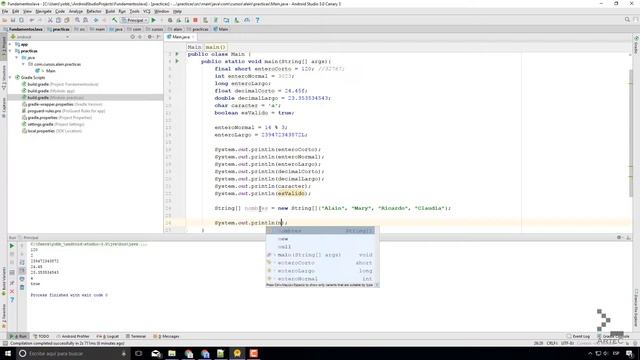Click scroll-from-source target icon in Project panel
The image size is (640, 360).
tap(132, 37)
